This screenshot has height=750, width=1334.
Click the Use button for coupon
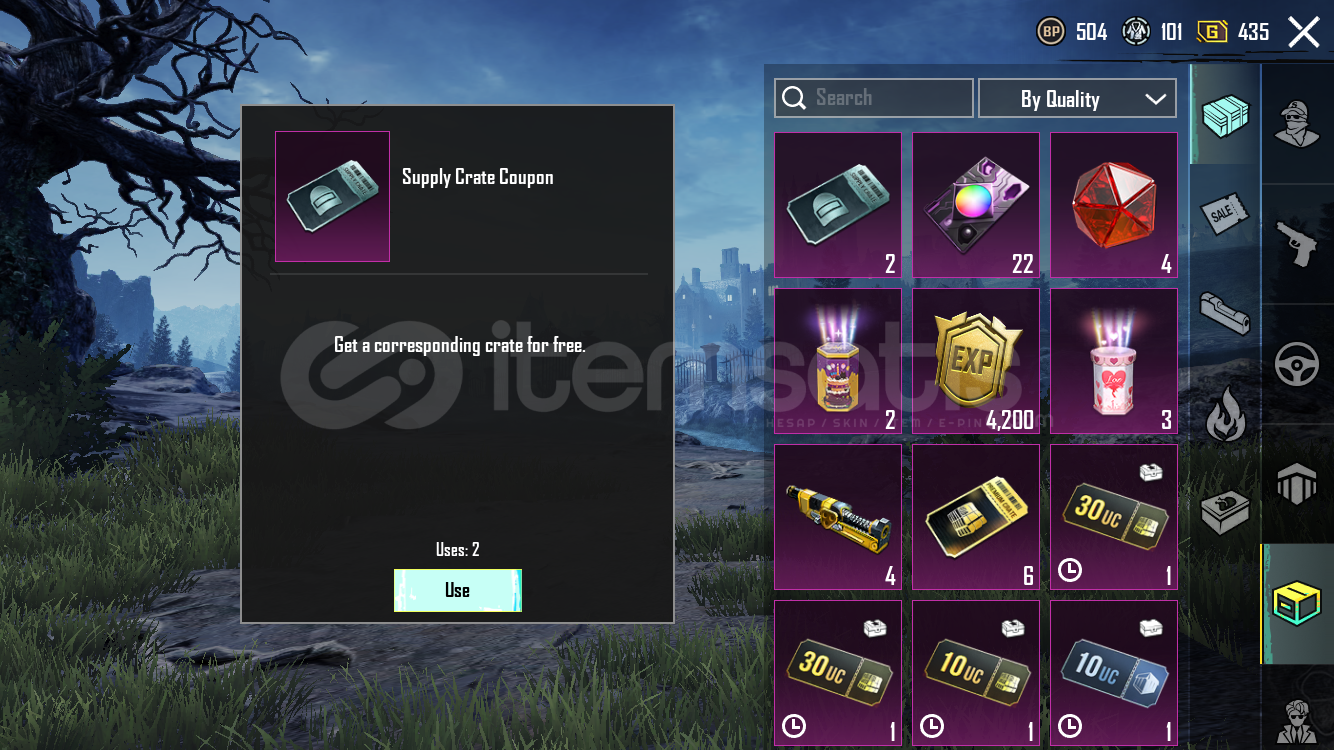click(458, 590)
